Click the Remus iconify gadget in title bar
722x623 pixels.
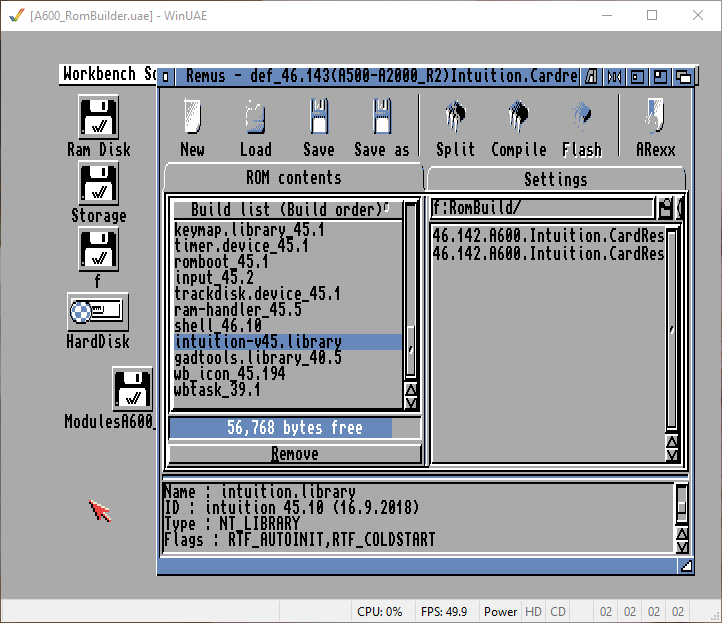(591, 76)
